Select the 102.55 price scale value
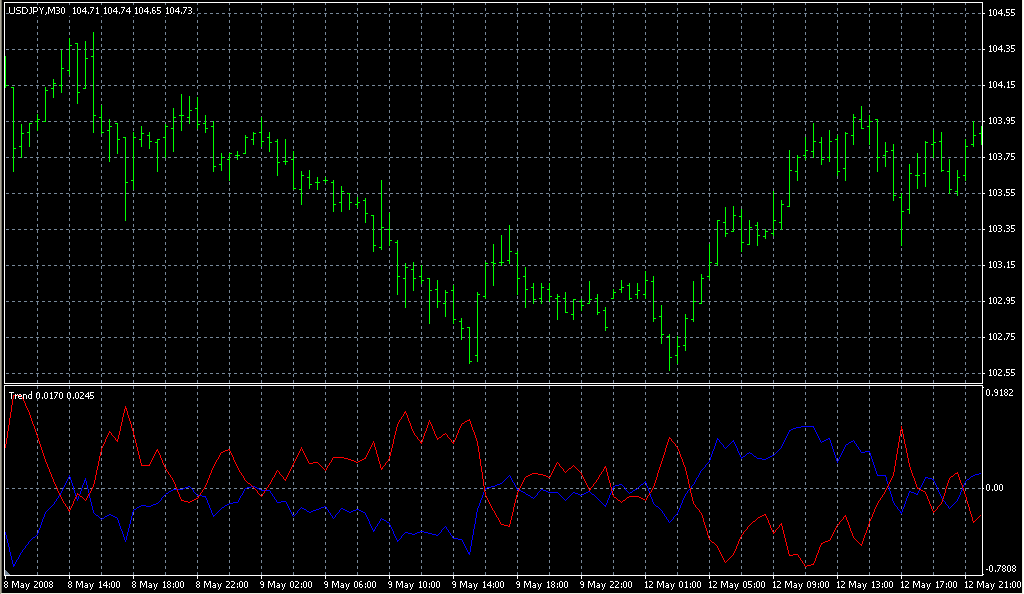 1002,373
